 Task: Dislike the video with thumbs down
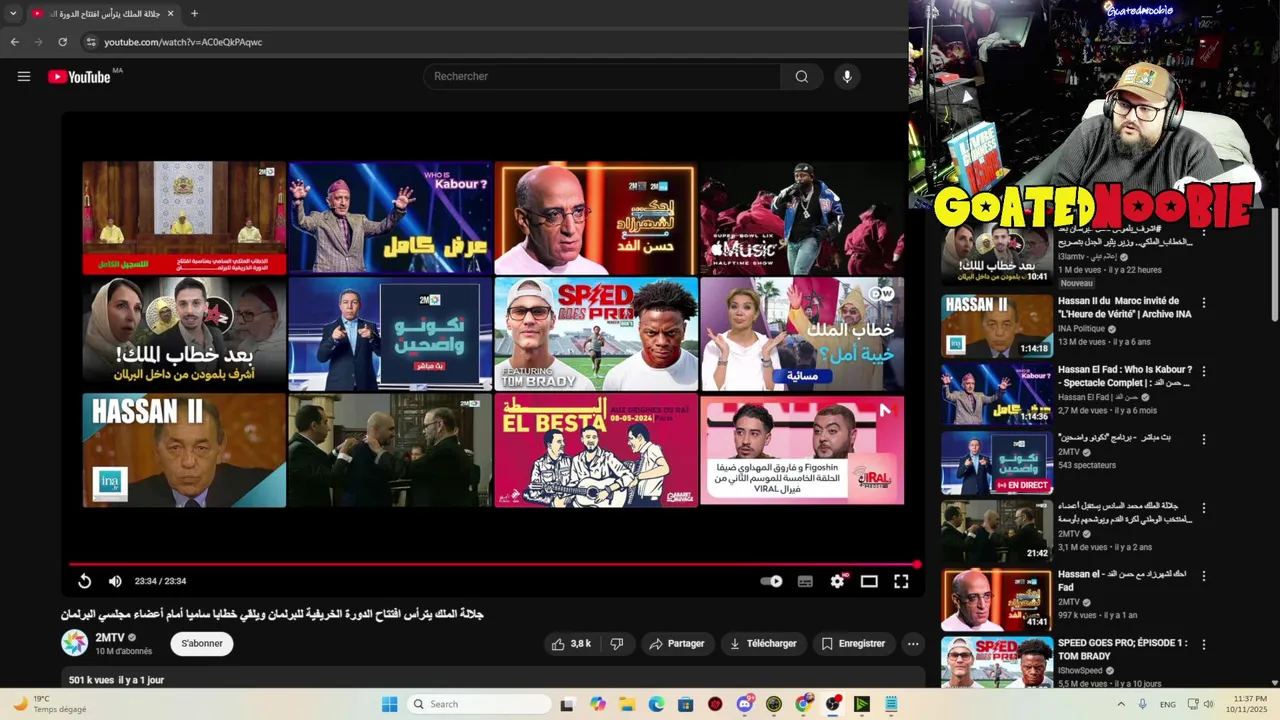coord(617,644)
